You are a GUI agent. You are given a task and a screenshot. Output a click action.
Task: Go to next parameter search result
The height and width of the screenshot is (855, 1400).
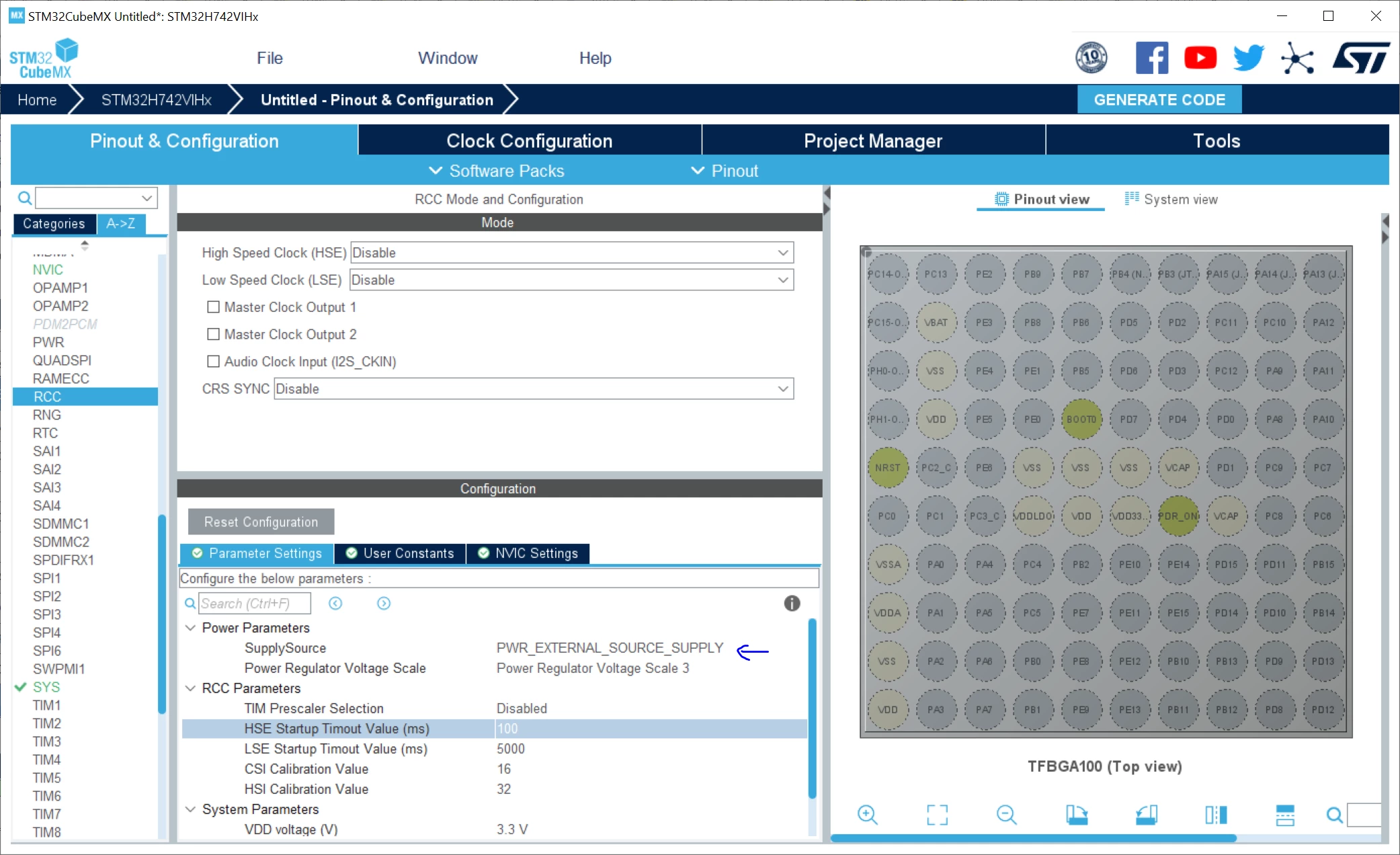(x=384, y=603)
